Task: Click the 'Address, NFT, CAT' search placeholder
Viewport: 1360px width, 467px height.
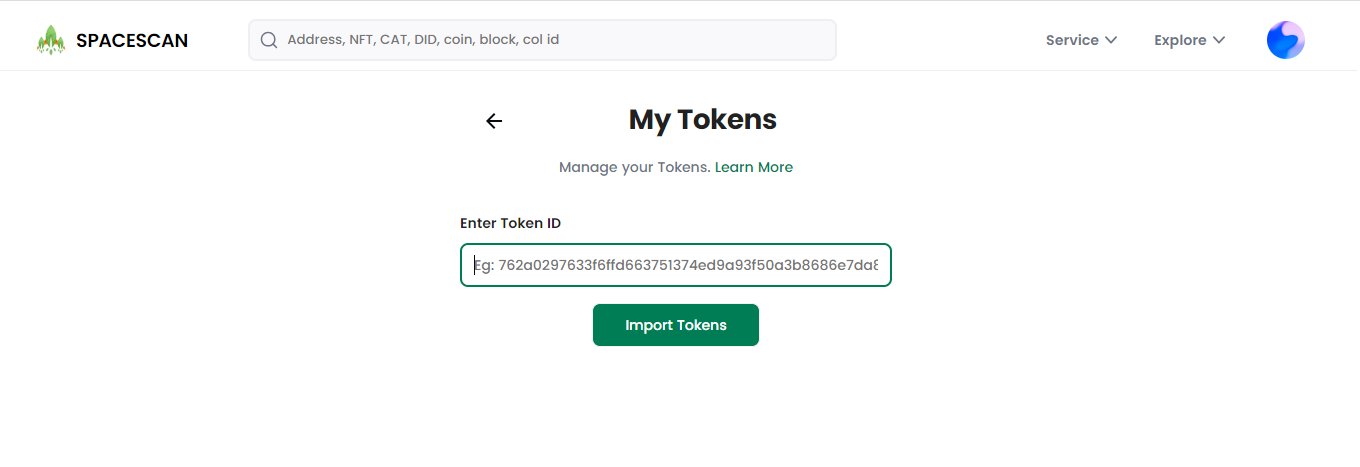Action: (423, 40)
